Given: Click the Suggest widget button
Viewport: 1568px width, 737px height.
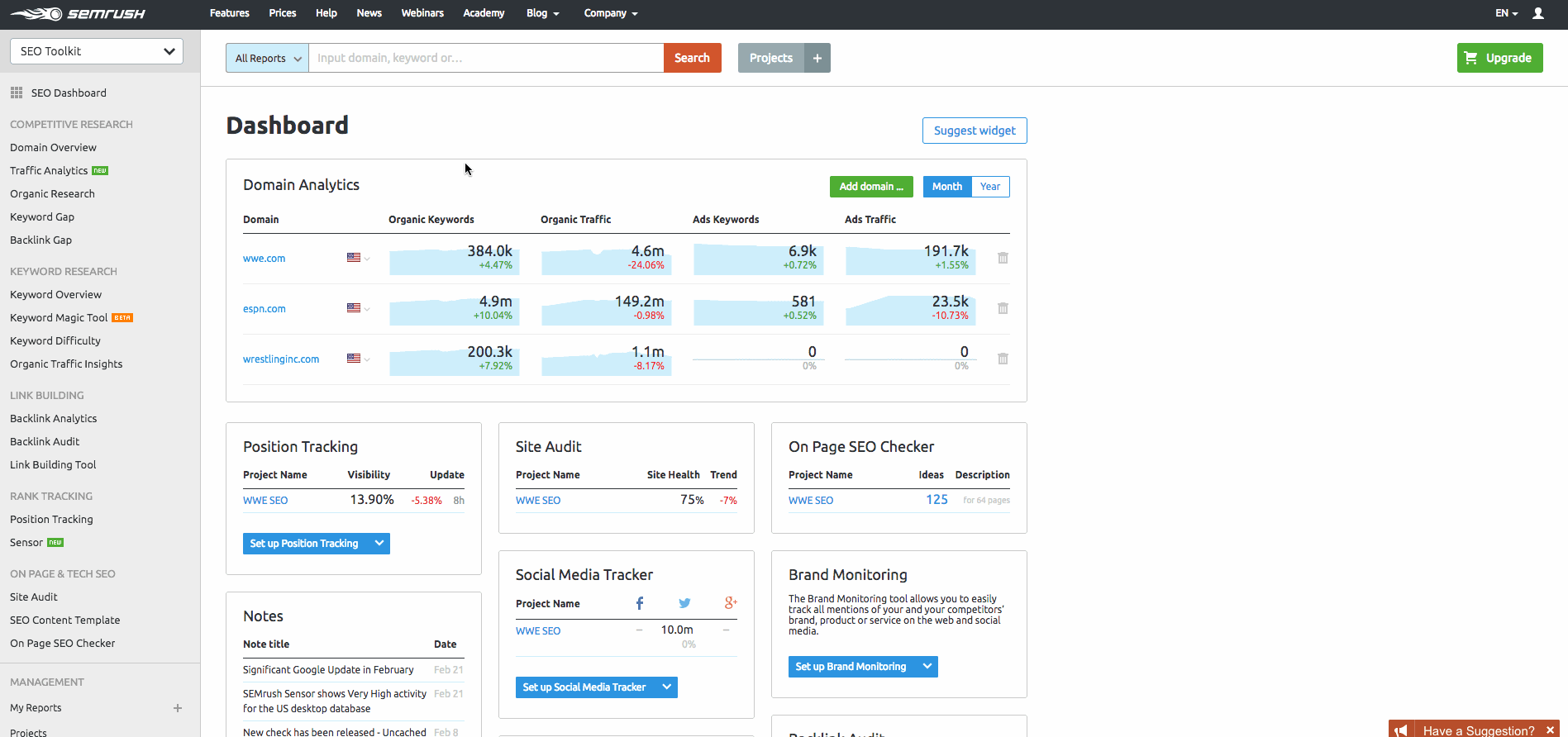Looking at the screenshot, I should click(975, 131).
